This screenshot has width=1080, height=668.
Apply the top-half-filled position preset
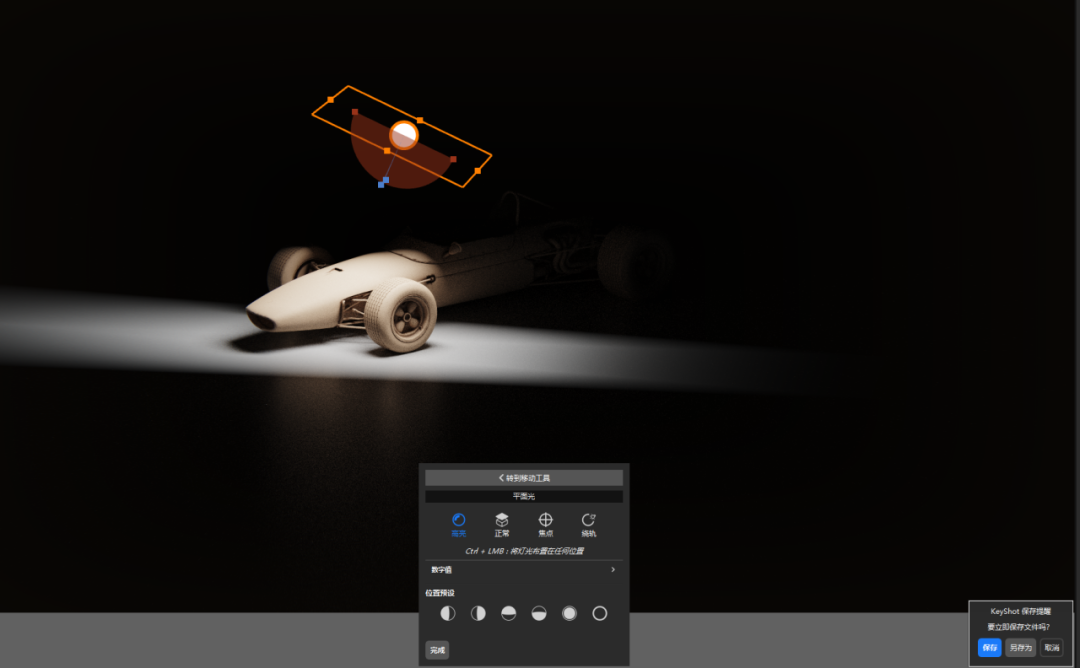coord(508,613)
